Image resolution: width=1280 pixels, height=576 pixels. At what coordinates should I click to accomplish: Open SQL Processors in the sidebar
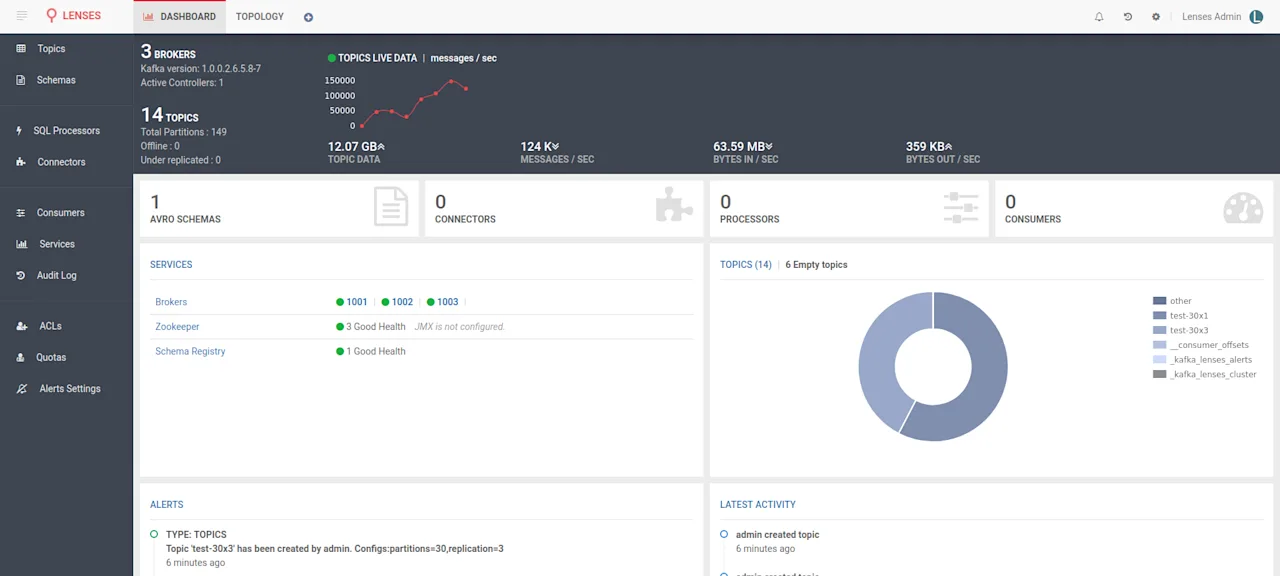[67, 131]
